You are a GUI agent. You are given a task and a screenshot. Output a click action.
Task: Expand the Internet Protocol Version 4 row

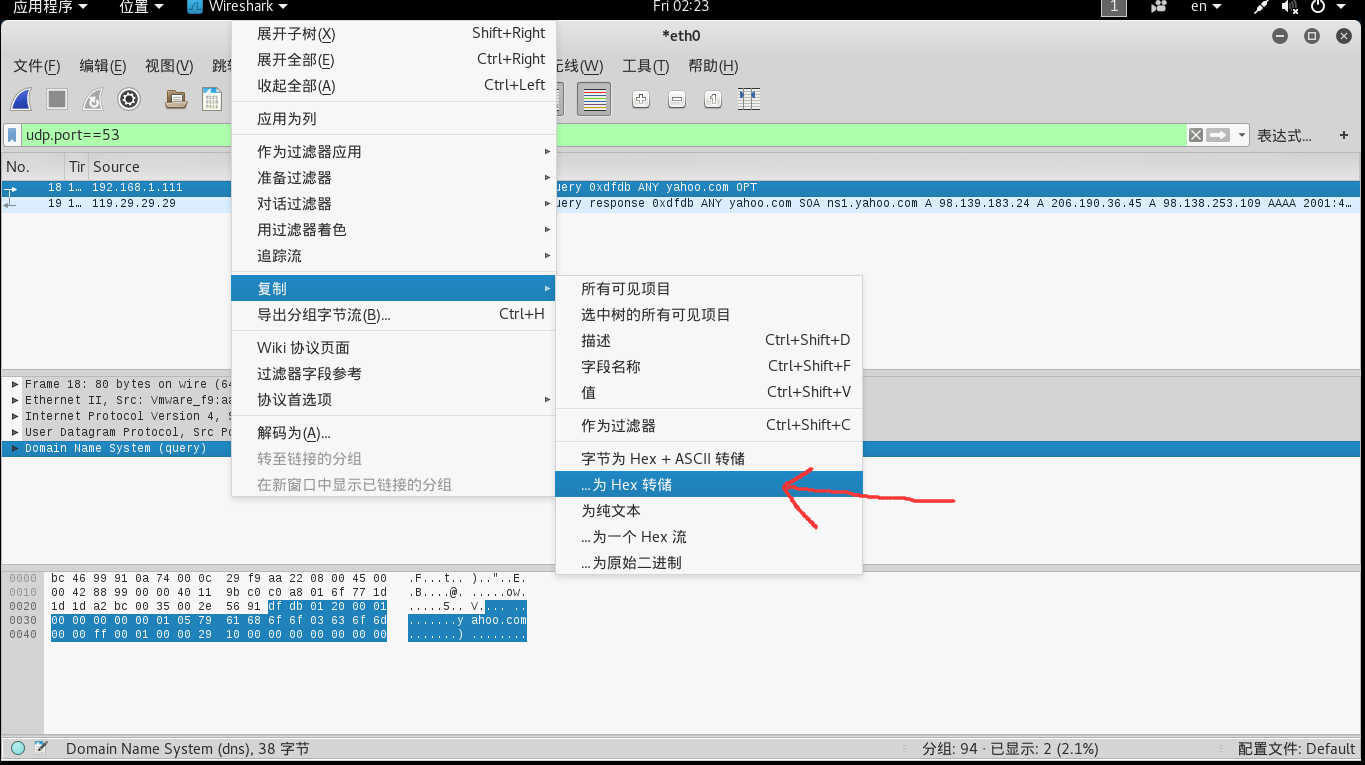pos(15,416)
